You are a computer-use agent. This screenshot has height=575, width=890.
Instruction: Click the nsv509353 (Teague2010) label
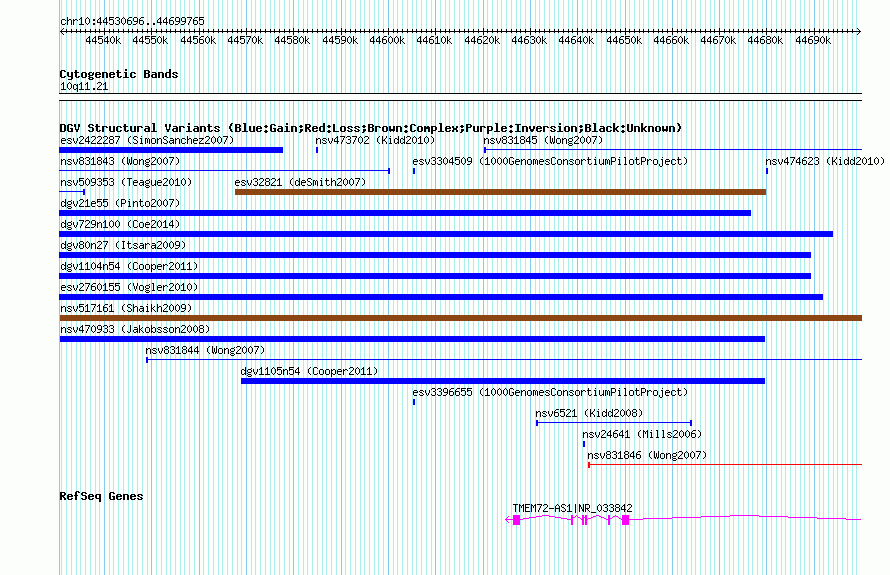click(126, 182)
